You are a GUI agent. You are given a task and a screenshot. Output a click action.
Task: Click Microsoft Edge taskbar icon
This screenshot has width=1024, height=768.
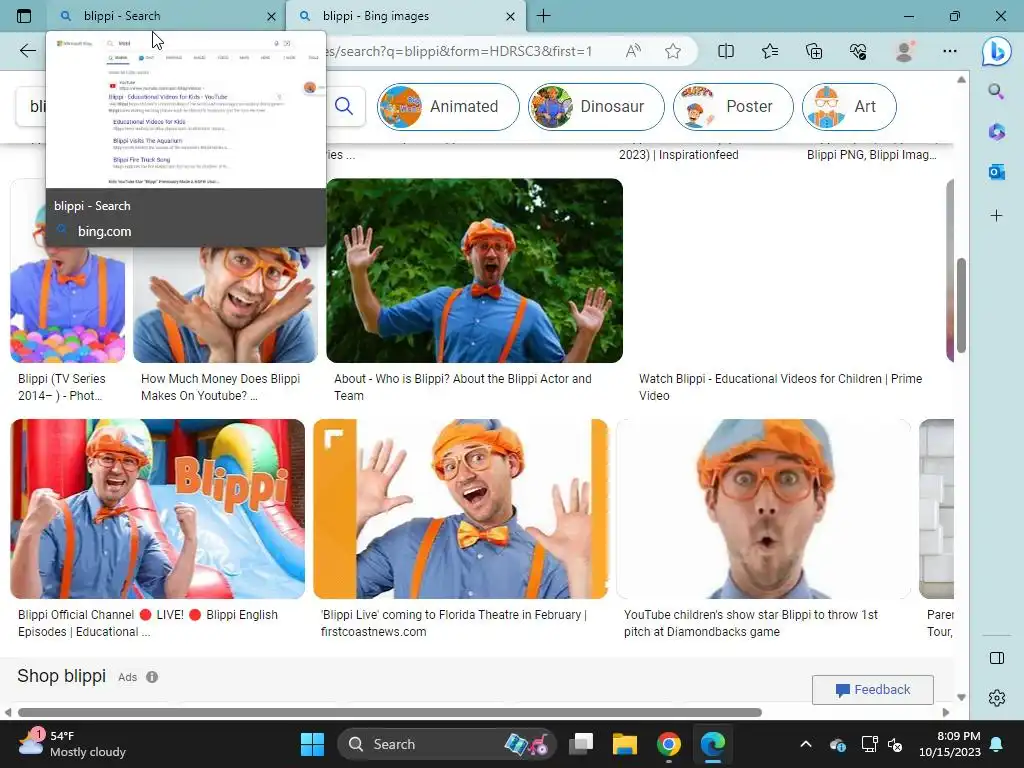(712, 744)
